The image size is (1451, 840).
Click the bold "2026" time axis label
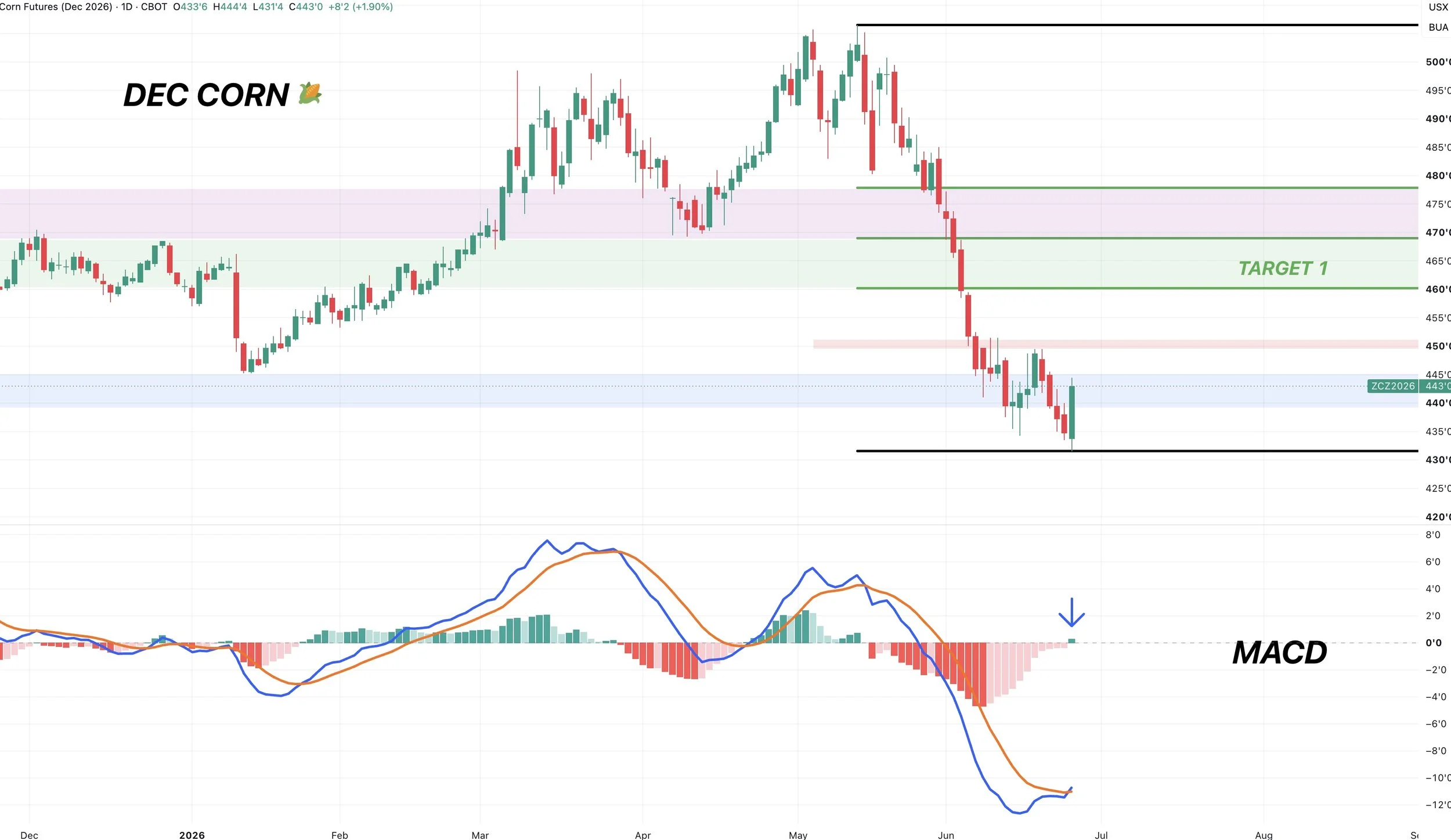coord(192,835)
